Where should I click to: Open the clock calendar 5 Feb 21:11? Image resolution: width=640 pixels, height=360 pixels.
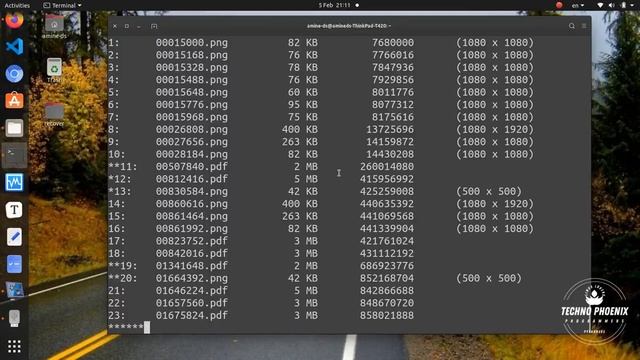pos(334,5)
